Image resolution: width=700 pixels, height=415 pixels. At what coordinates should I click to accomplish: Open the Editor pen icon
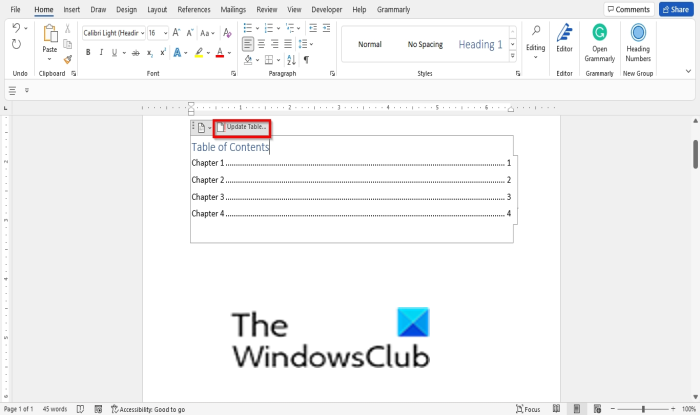564,33
